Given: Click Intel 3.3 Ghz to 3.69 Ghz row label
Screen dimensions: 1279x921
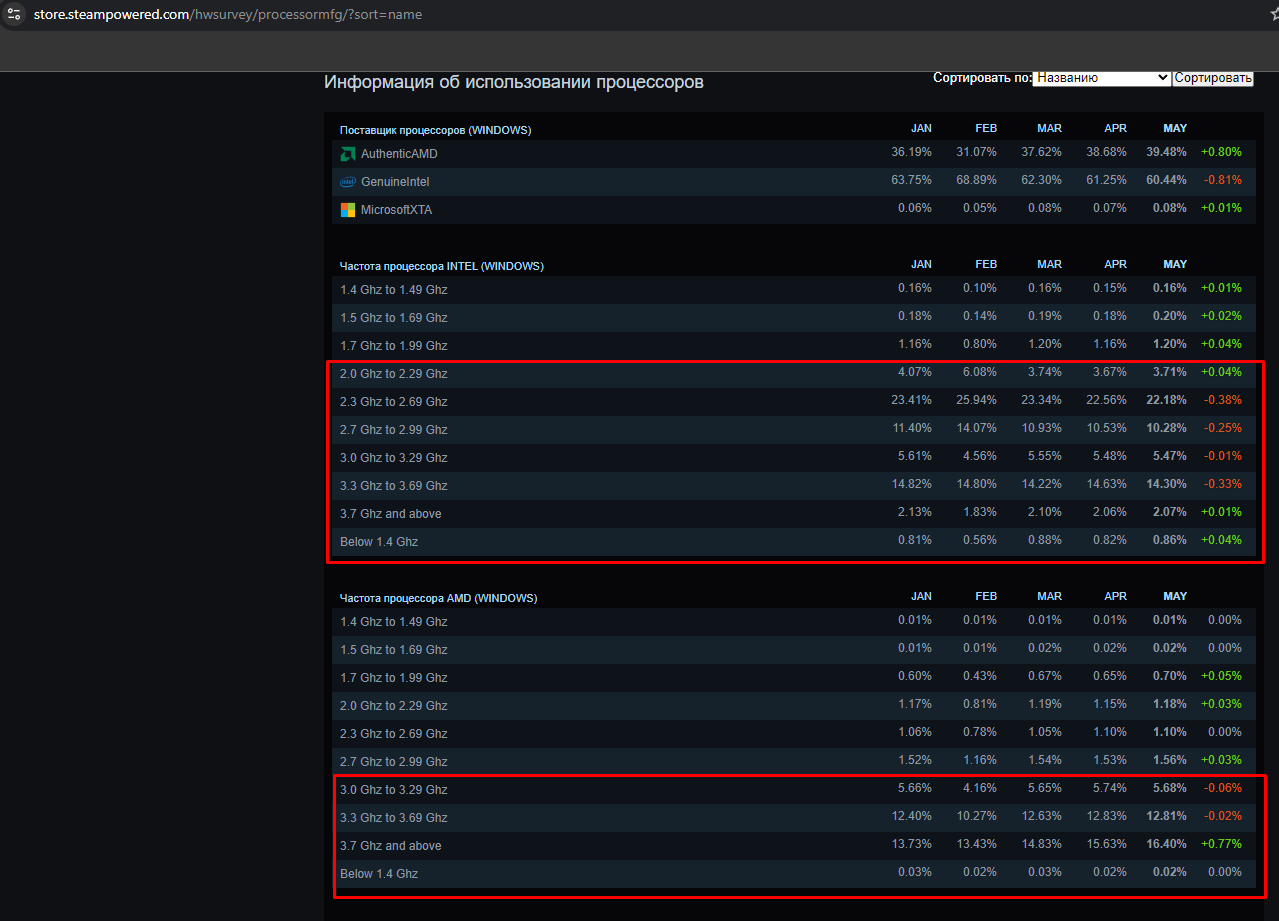Looking at the screenshot, I should pos(394,486).
